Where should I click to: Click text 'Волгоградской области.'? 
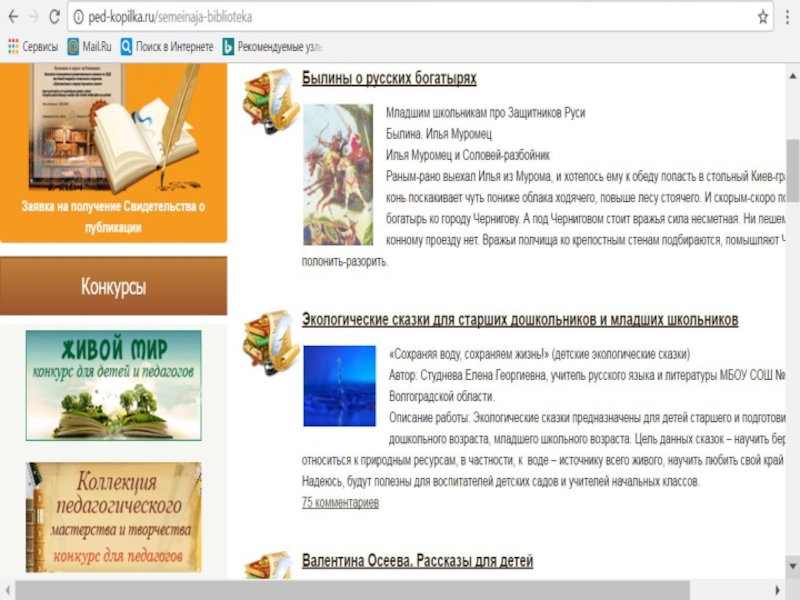441,396
